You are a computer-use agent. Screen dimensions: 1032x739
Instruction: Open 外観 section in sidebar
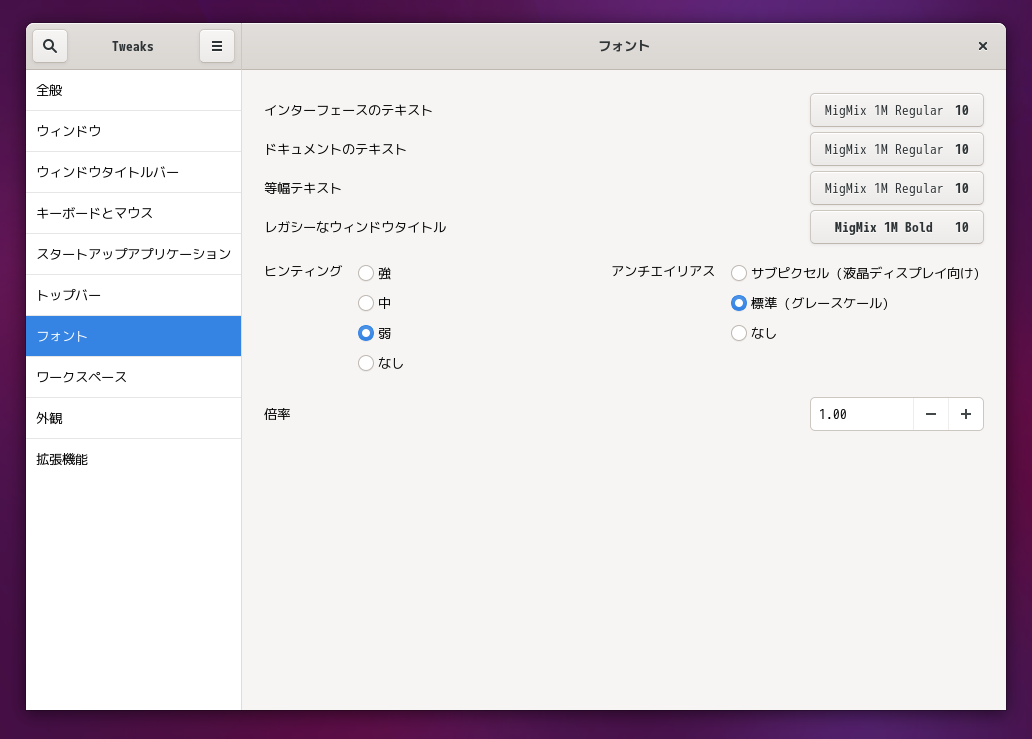[x=134, y=418]
